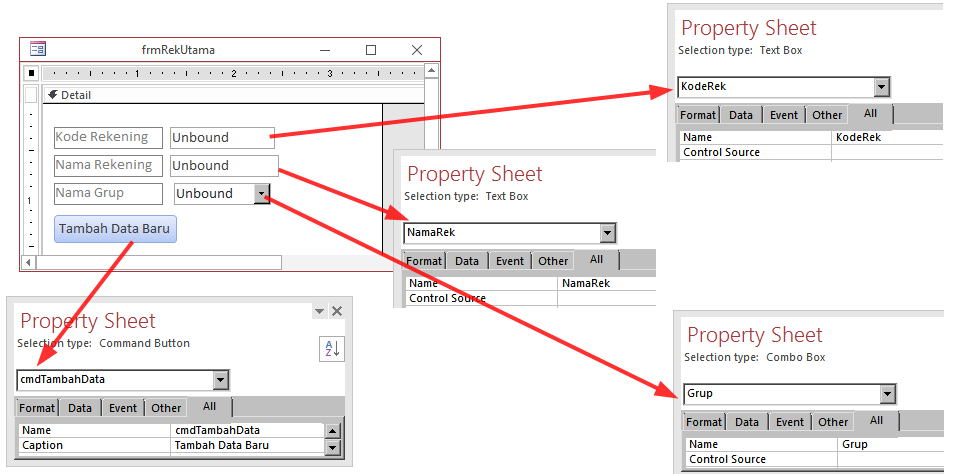This screenshot has height=474, width=963.
Task: Switch to Other tab in NamaRek property sheet
Action: (x=553, y=261)
